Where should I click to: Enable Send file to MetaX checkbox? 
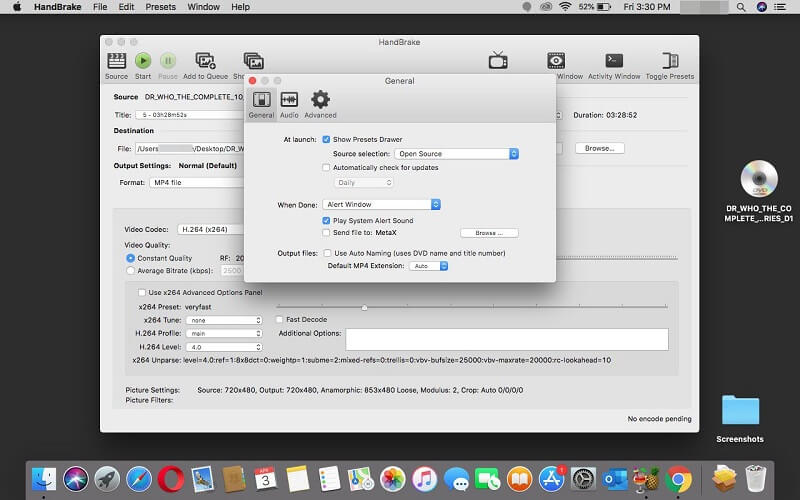tap(326, 233)
